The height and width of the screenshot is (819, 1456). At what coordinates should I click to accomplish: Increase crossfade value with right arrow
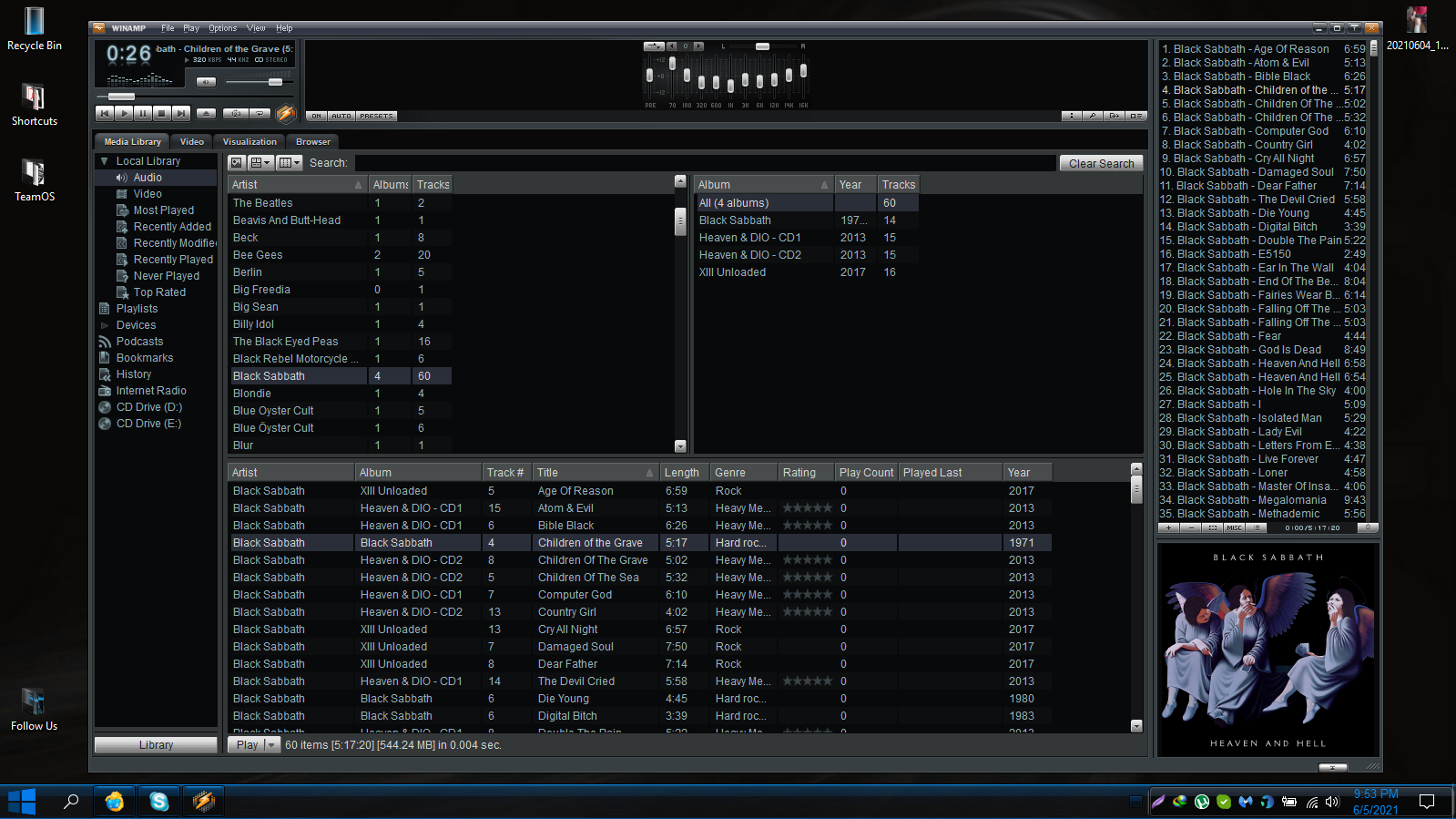click(x=698, y=46)
